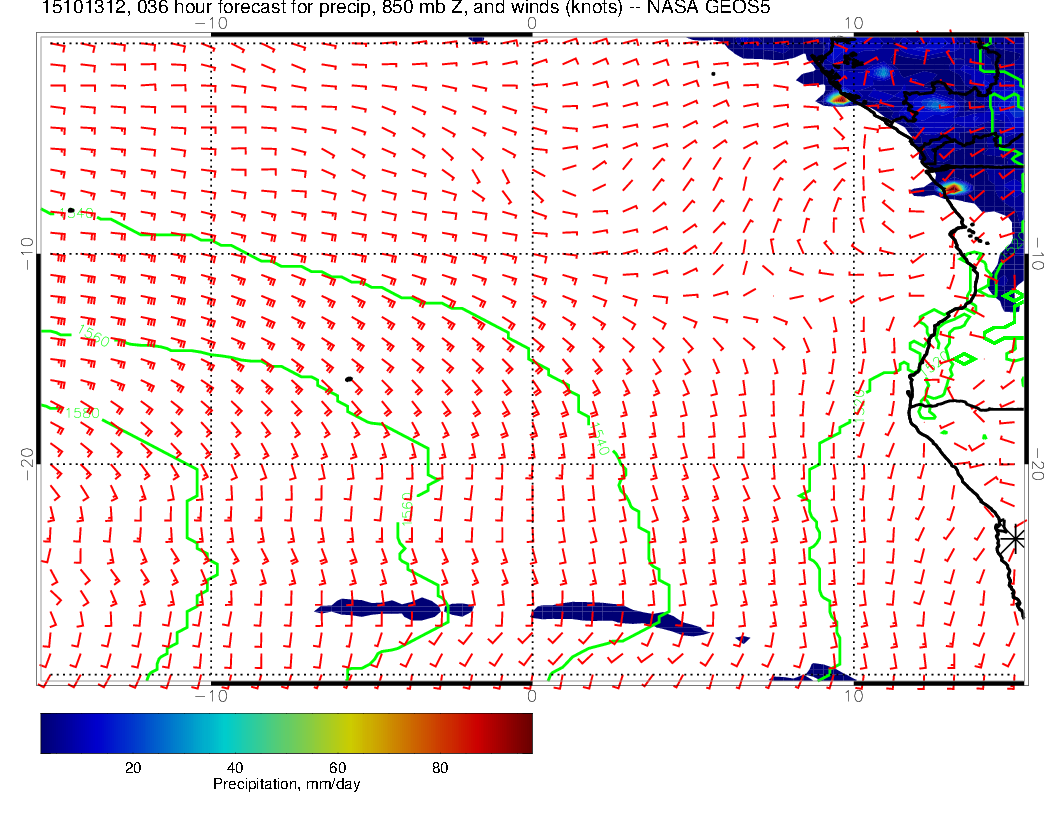Image resolution: width=1056 pixels, height=816 pixels.
Task: Click the "-20" latitude label on the right axis
Action: pos(1037,465)
